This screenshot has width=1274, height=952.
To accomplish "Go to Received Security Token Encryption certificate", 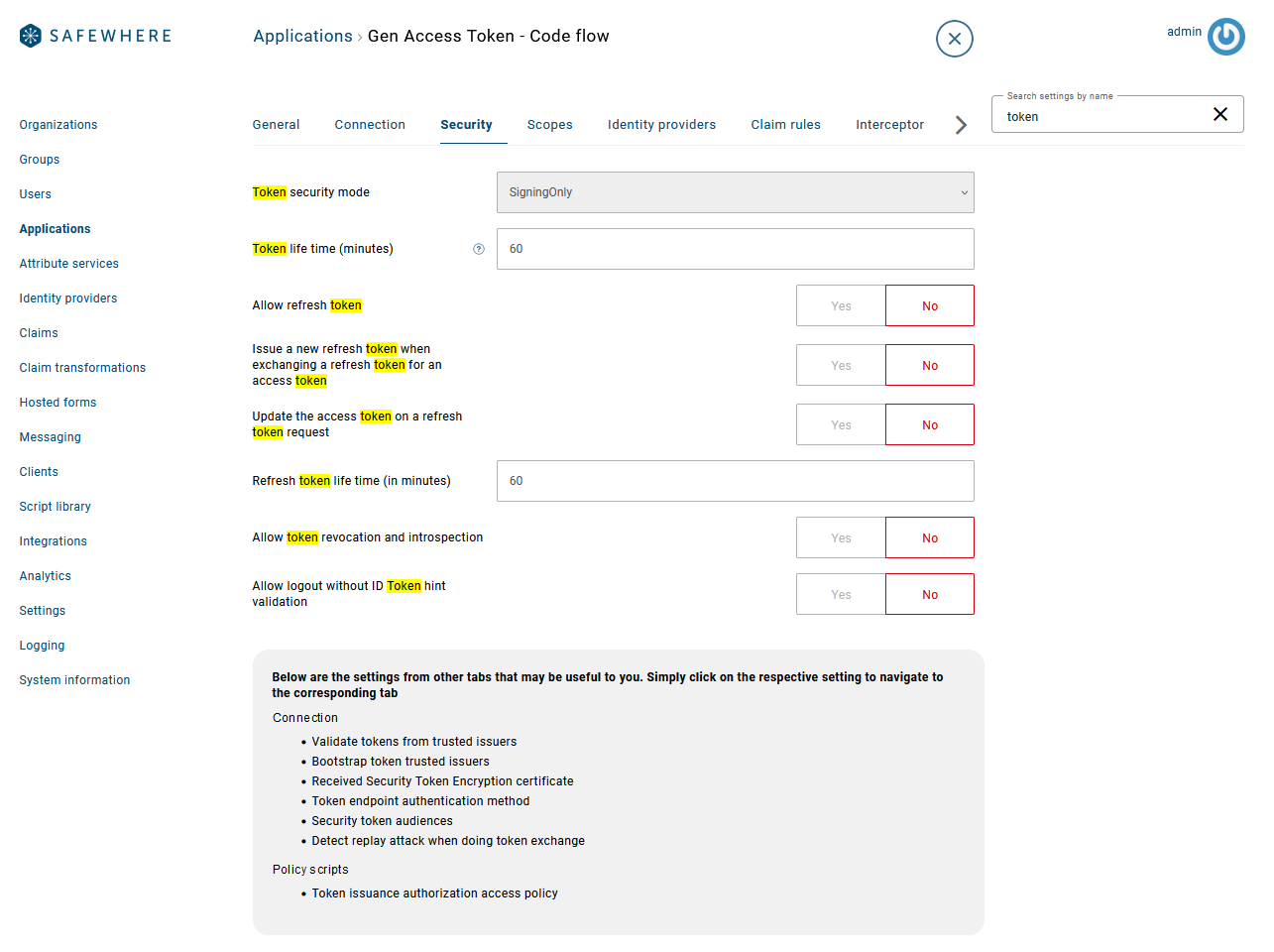I will (x=442, y=781).
